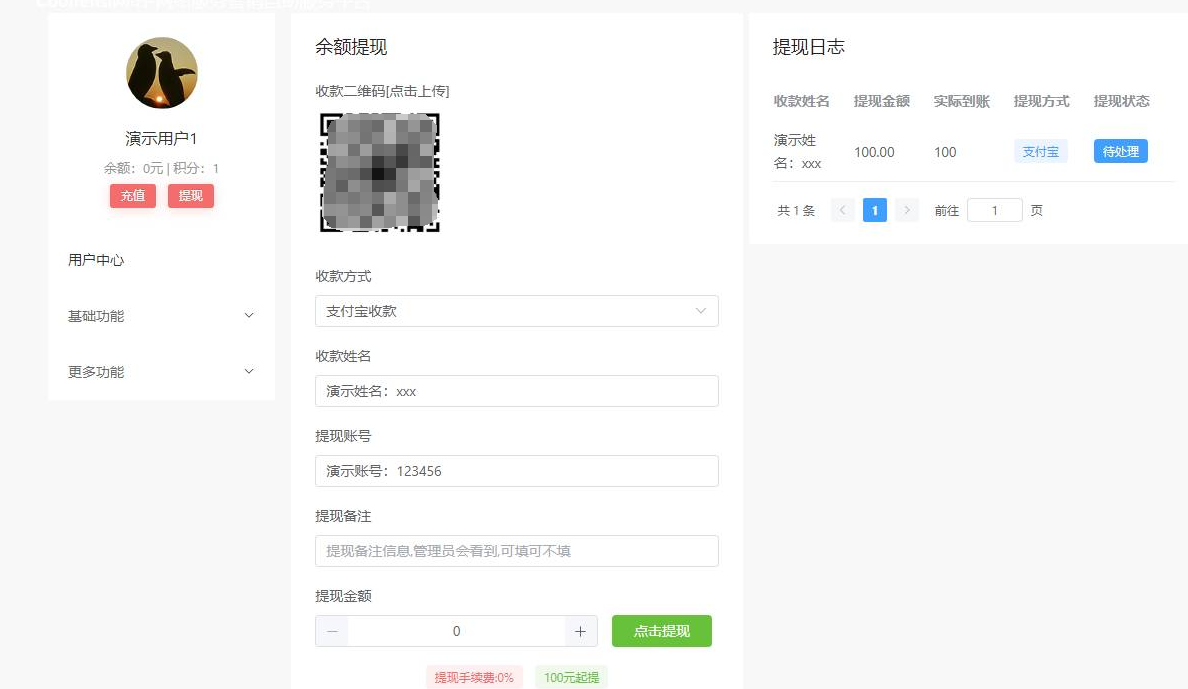The width and height of the screenshot is (1188, 689).
Task: Click the chevron beside 基础功能
Action: (x=249, y=315)
